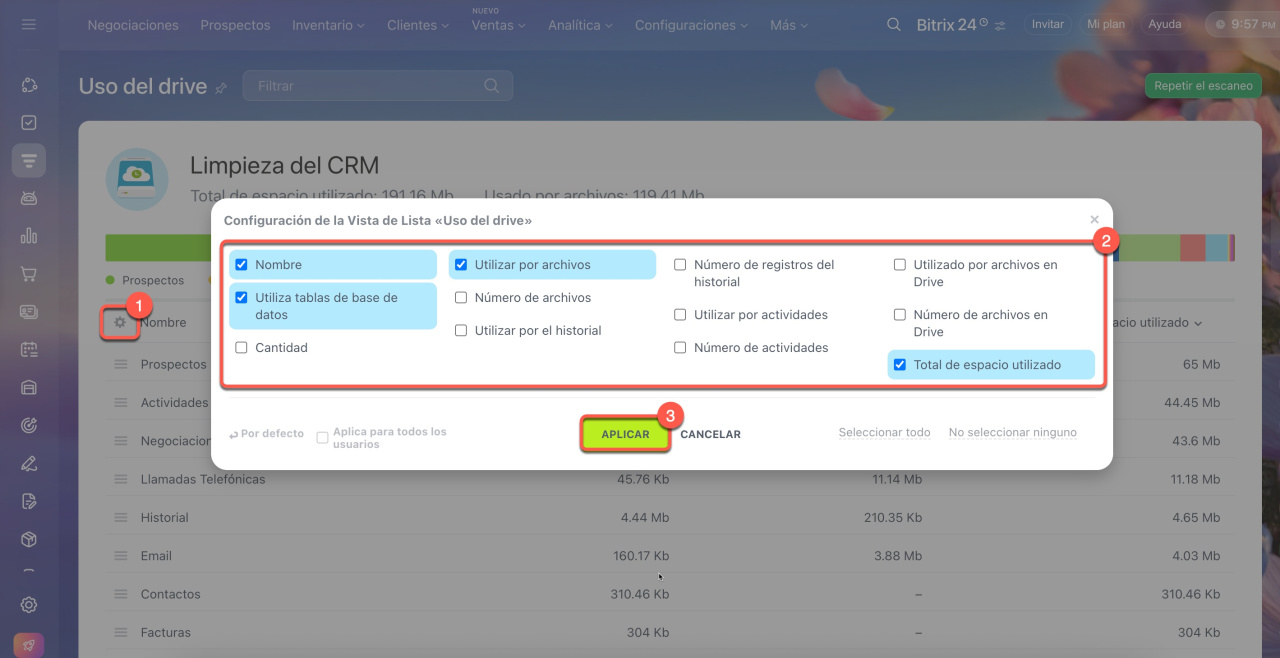The width and height of the screenshot is (1280, 658).
Task: Expand the Inventario dropdown menu
Action: click(x=328, y=25)
